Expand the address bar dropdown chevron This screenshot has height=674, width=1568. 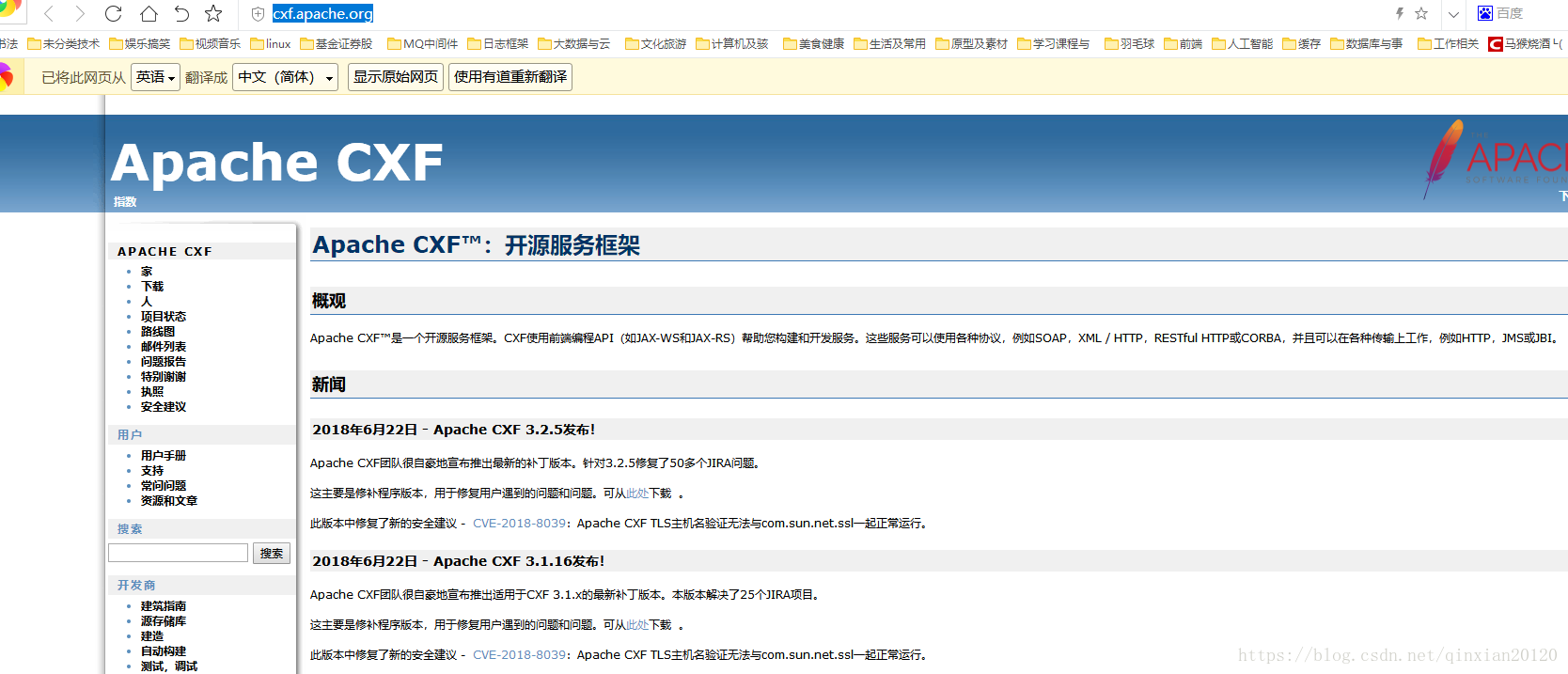[1453, 14]
